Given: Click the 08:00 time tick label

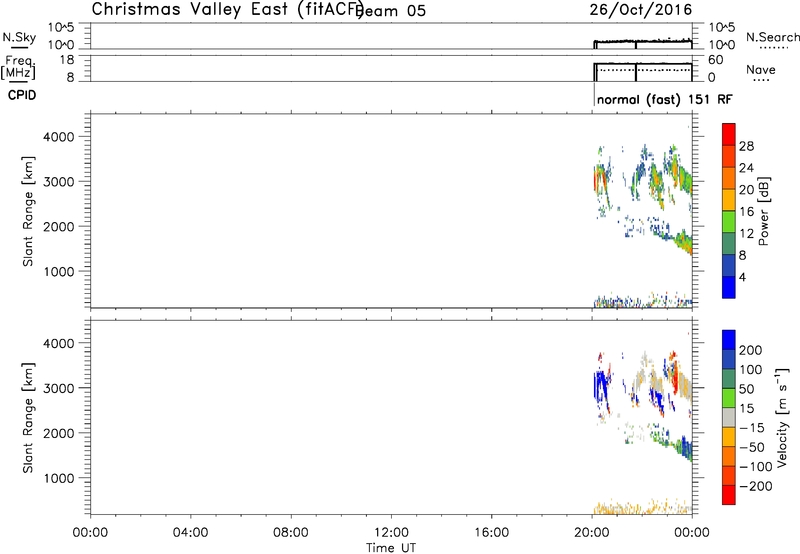Looking at the screenshot, I should (291, 533).
